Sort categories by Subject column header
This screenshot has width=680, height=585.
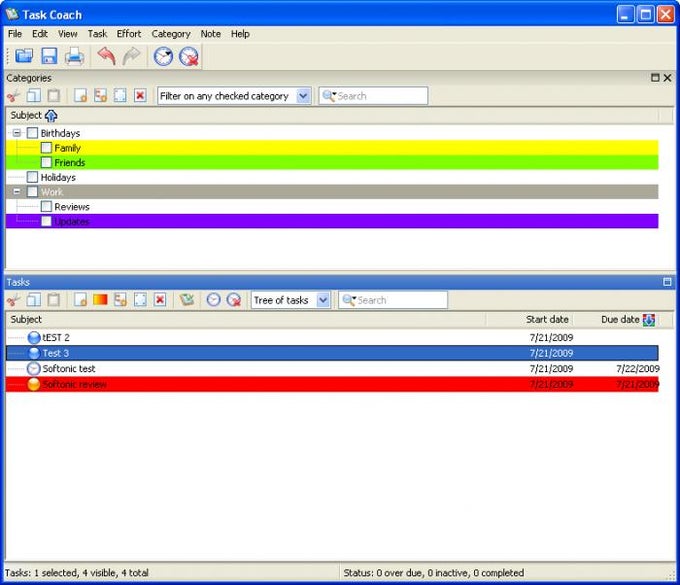coord(332,115)
